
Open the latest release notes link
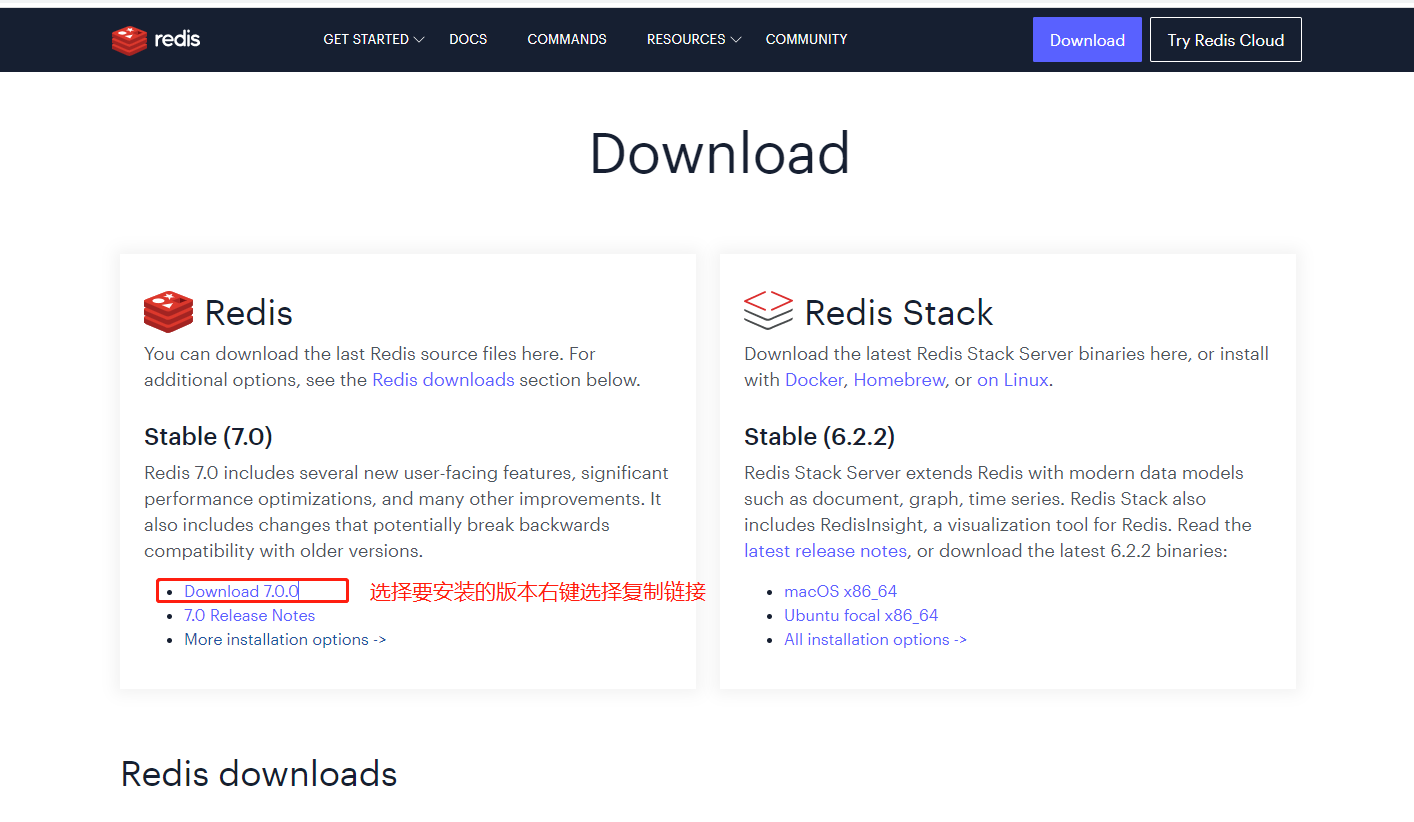point(825,551)
